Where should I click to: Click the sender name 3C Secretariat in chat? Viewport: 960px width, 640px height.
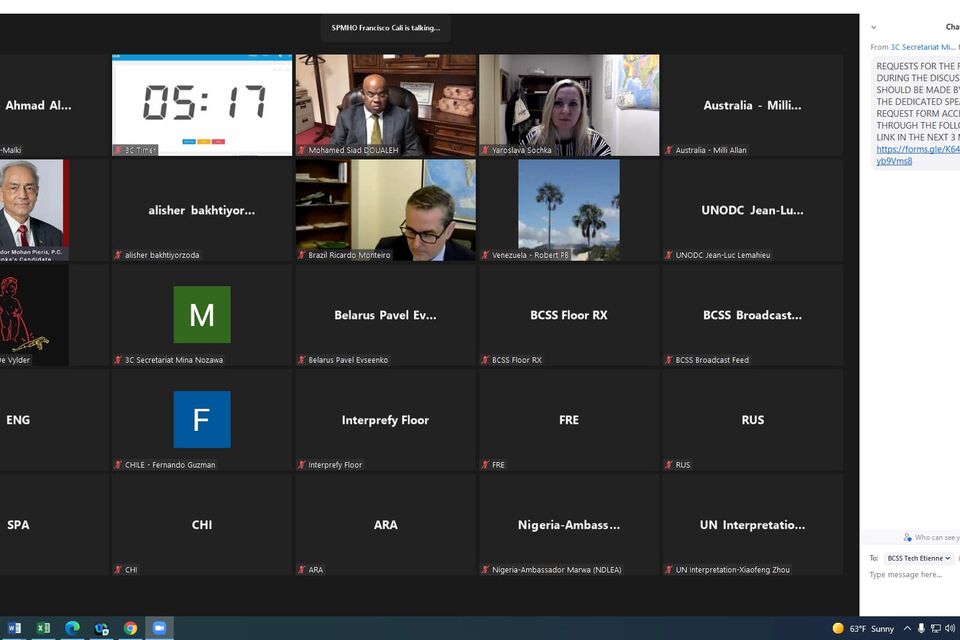click(922, 47)
